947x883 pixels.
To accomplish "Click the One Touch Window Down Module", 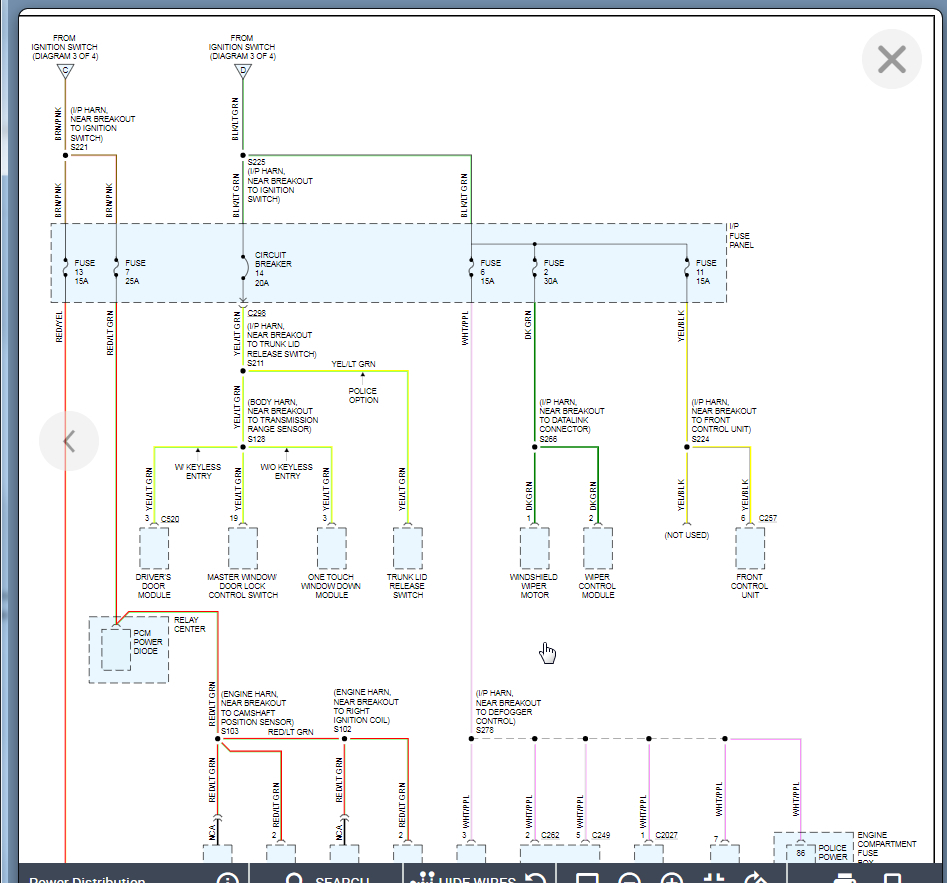I will click(332, 549).
